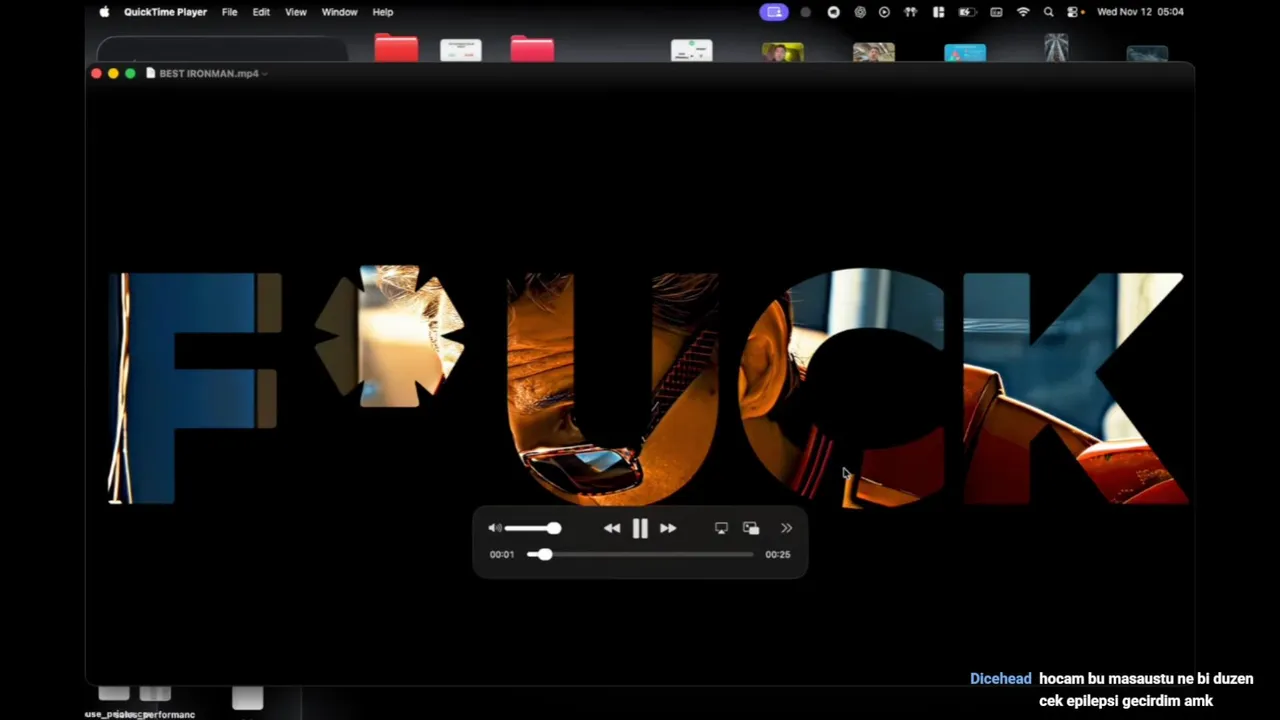This screenshot has height=720, width=1280.
Task: Open Spotlight search
Action: [1048, 12]
